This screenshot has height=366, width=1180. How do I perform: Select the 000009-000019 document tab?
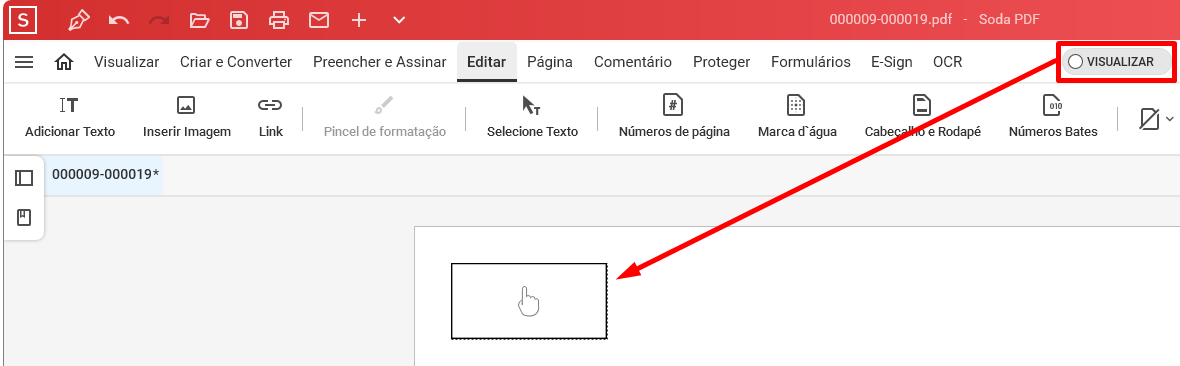click(105, 175)
